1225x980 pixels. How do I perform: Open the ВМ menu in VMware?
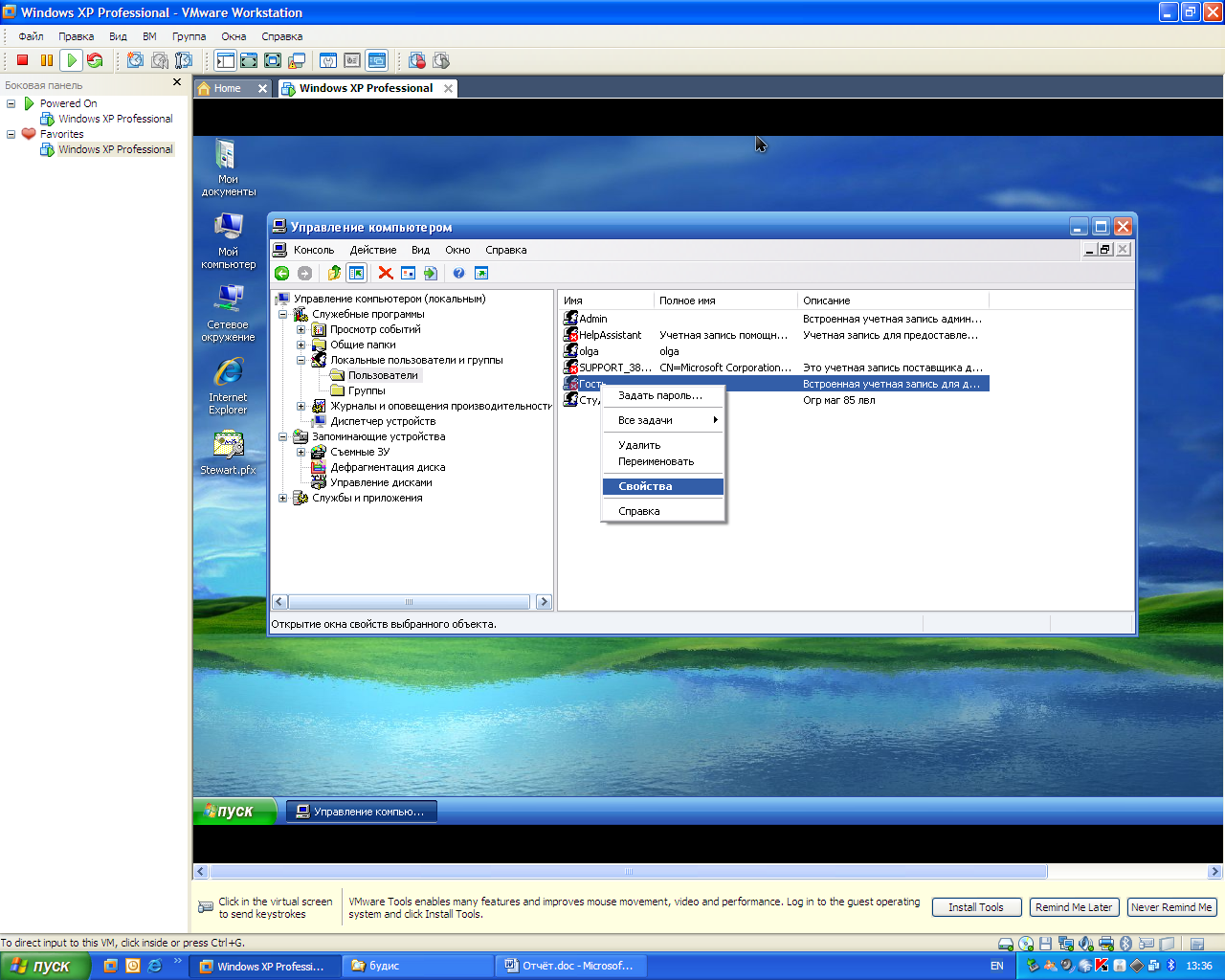point(149,36)
